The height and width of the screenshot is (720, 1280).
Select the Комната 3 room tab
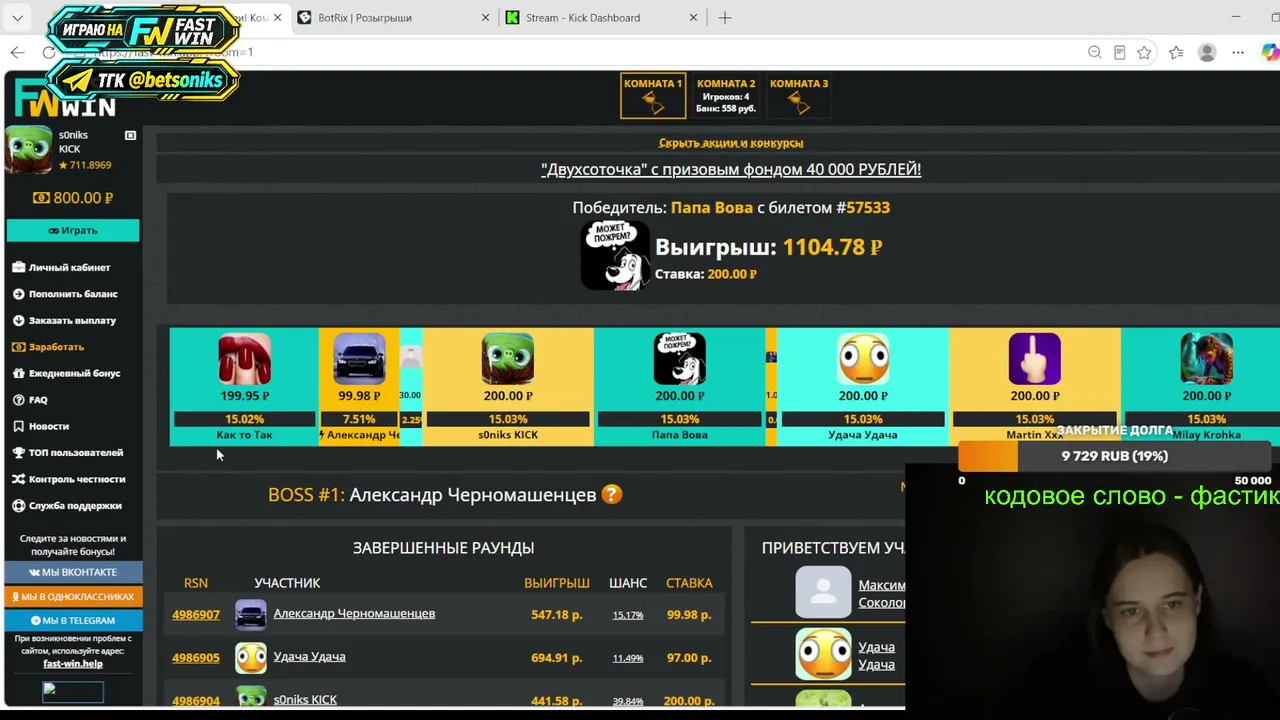click(x=799, y=96)
